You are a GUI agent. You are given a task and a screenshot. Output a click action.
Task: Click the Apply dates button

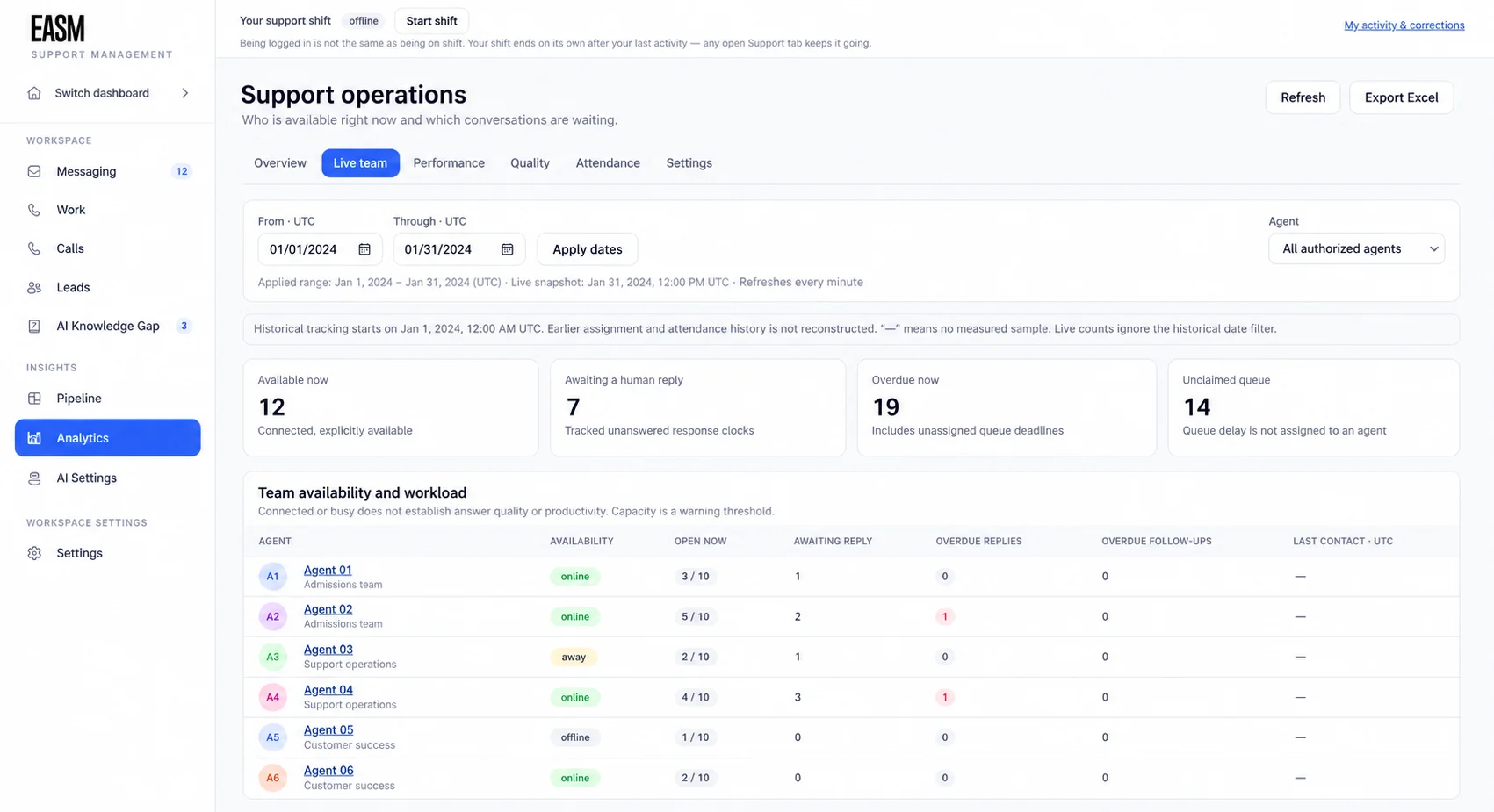click(587, 249)
